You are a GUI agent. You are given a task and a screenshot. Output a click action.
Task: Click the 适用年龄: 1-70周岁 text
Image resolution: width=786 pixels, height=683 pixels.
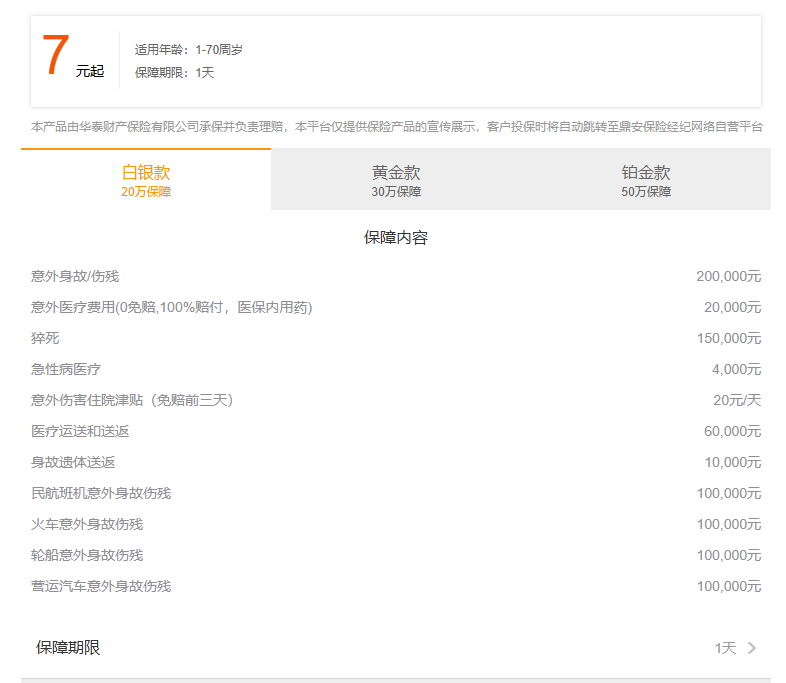(189, 49)
